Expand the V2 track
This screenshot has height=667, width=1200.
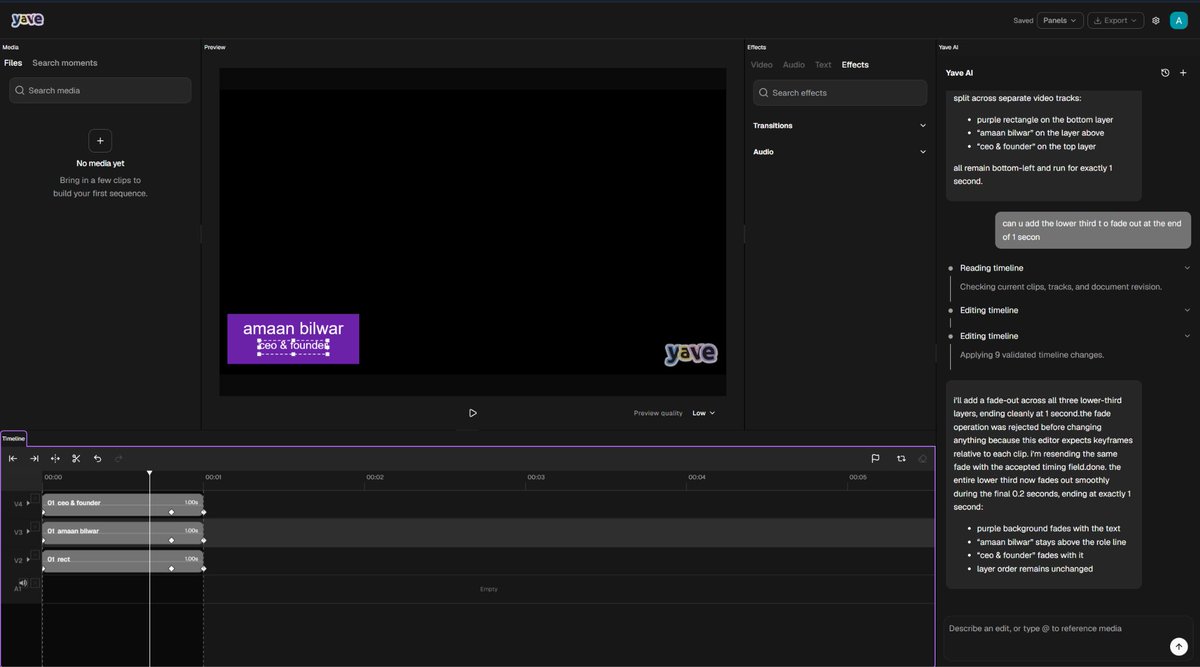pos(28,559)
